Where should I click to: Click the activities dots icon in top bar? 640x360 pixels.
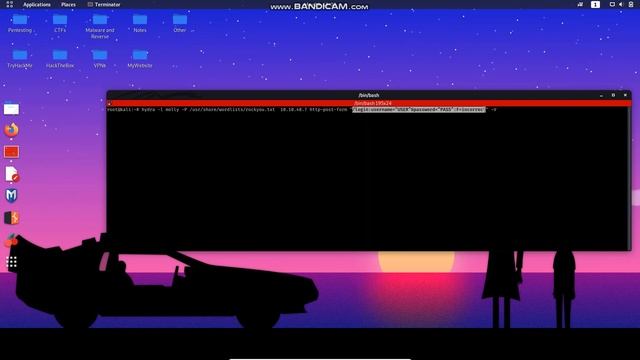click(x=10, y=4)
